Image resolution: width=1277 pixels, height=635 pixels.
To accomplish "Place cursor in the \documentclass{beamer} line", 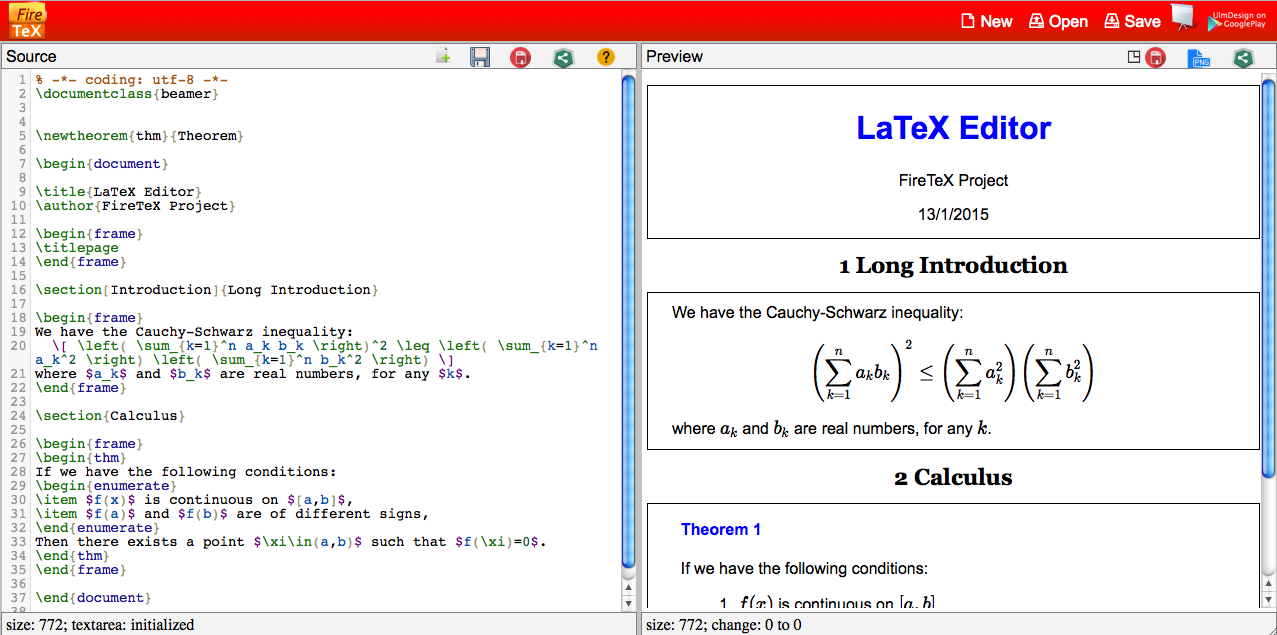I will tap(127, 94).
